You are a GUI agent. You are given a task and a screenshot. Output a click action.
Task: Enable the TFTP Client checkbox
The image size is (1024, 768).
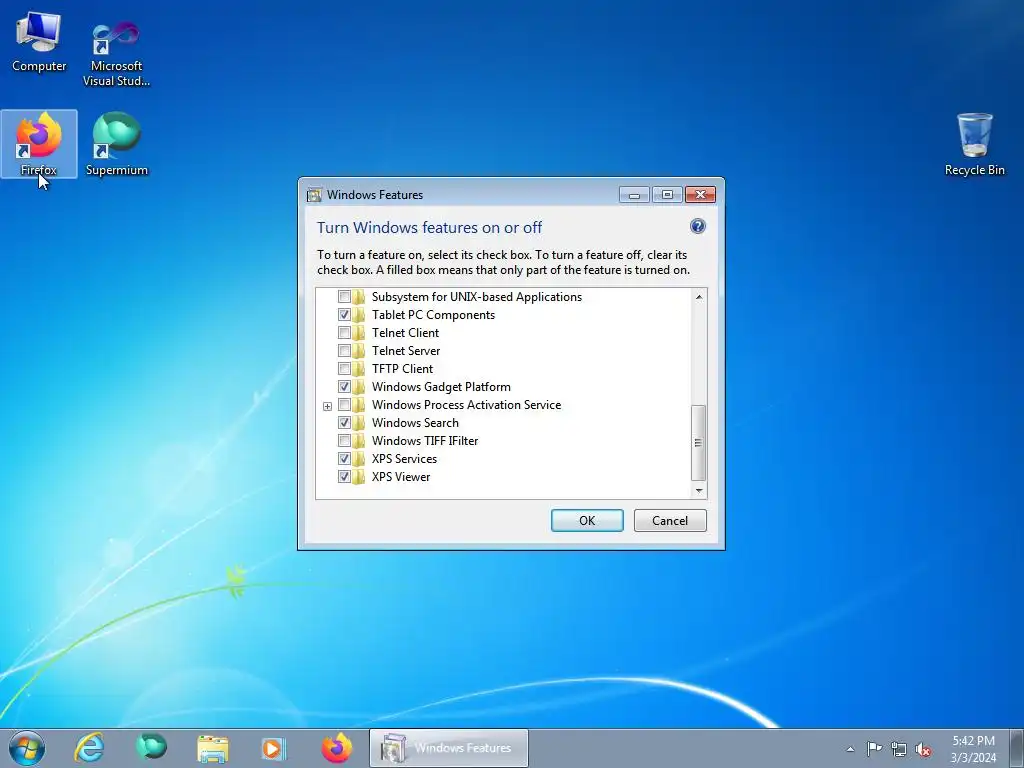coord(344,368)
